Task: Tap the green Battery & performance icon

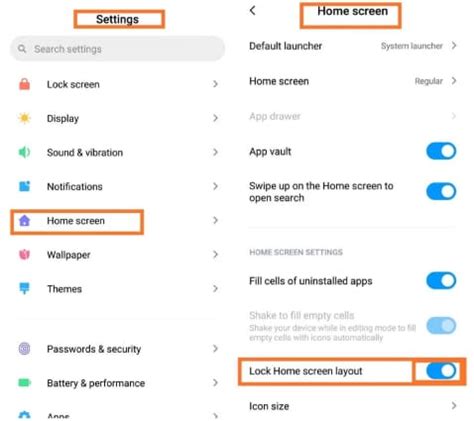Action: (24, 383)
